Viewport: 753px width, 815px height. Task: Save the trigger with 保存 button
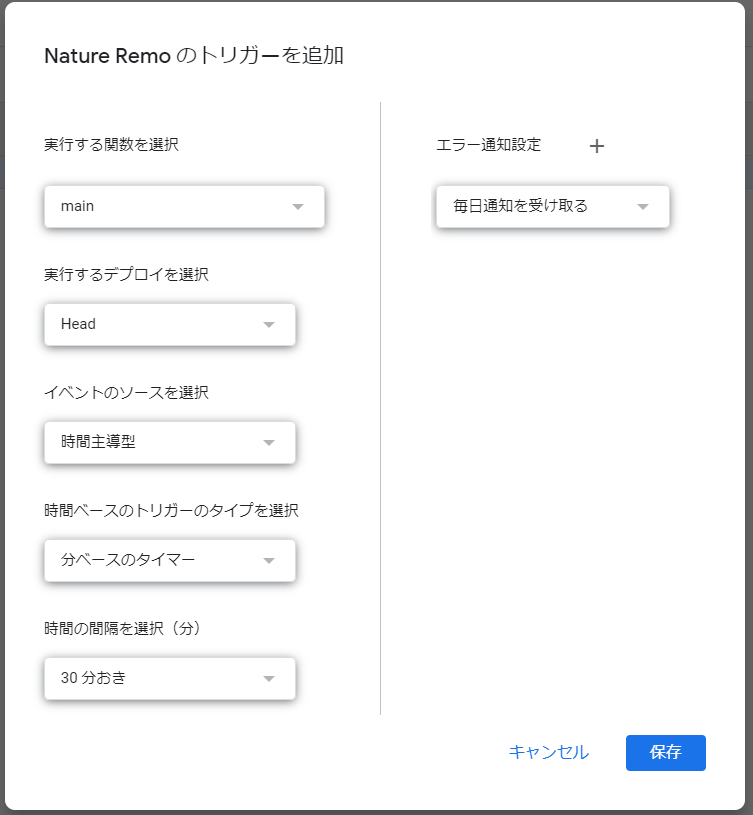(x=666, y=753)
